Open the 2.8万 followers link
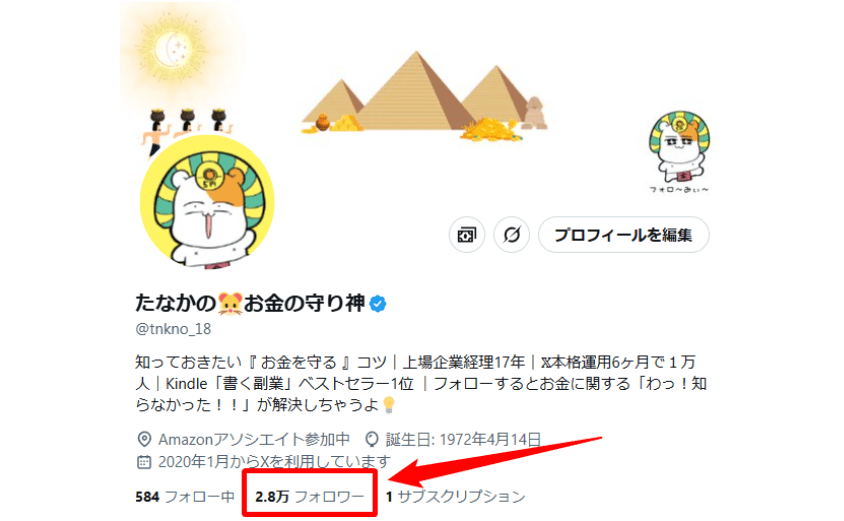Image resolution: width=844 pixels, height=521 pixels. tap(310, 496)
